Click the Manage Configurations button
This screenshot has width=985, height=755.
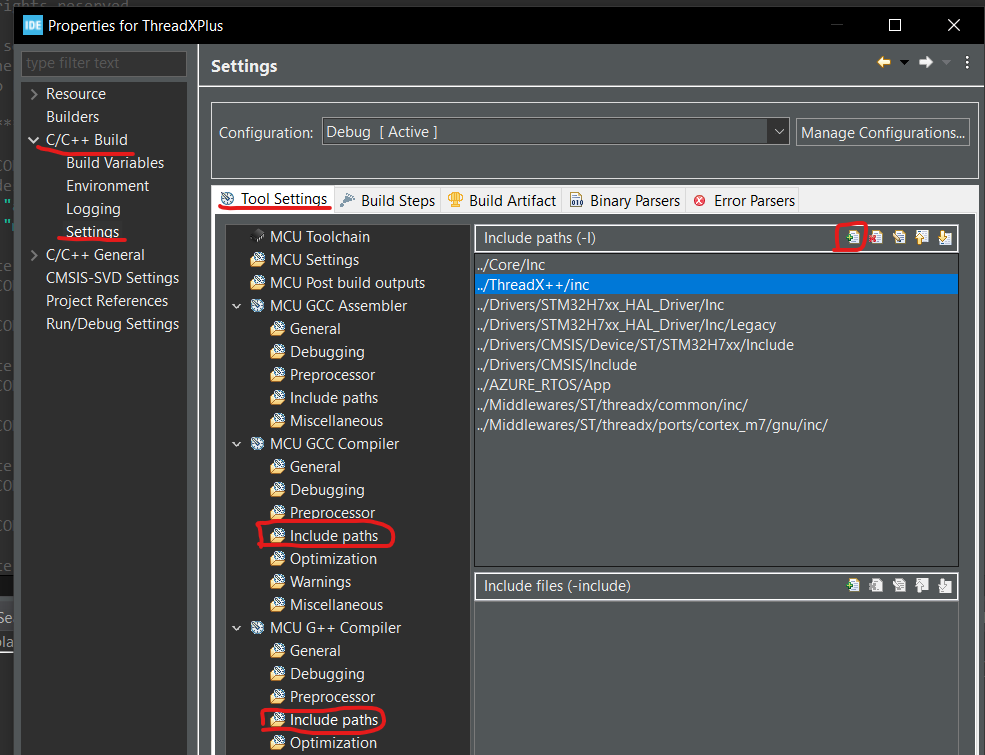pos(882,131)
